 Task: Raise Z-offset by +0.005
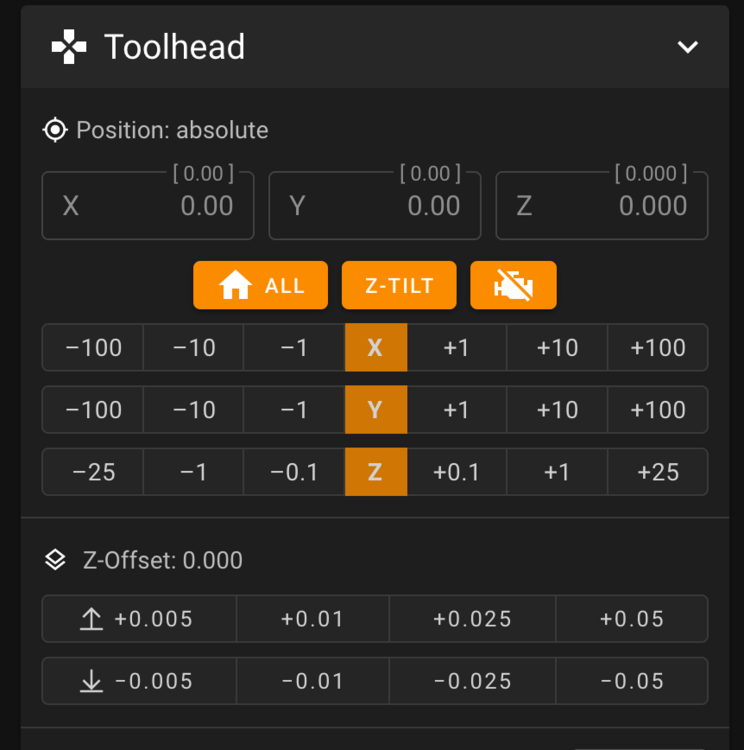pyautogui.click(x=139, y=618)
